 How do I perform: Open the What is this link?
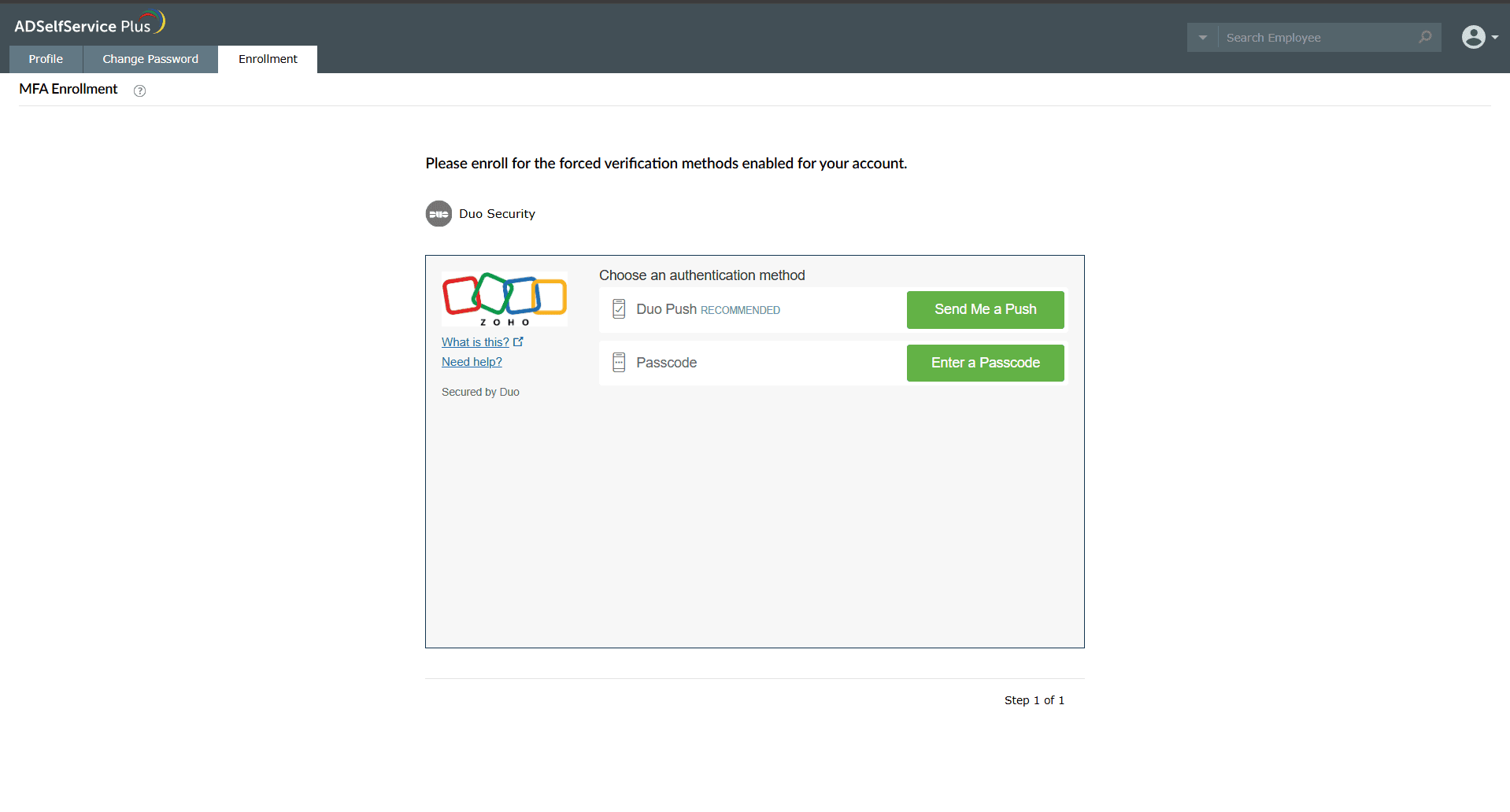[x=476, y=341]
